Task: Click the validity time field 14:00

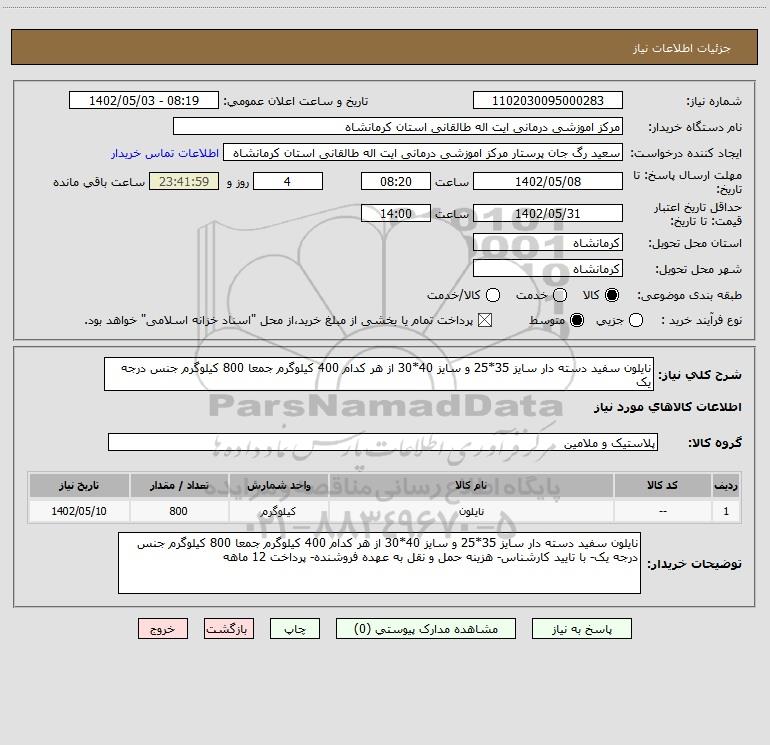Action: (x=396, y=213)
